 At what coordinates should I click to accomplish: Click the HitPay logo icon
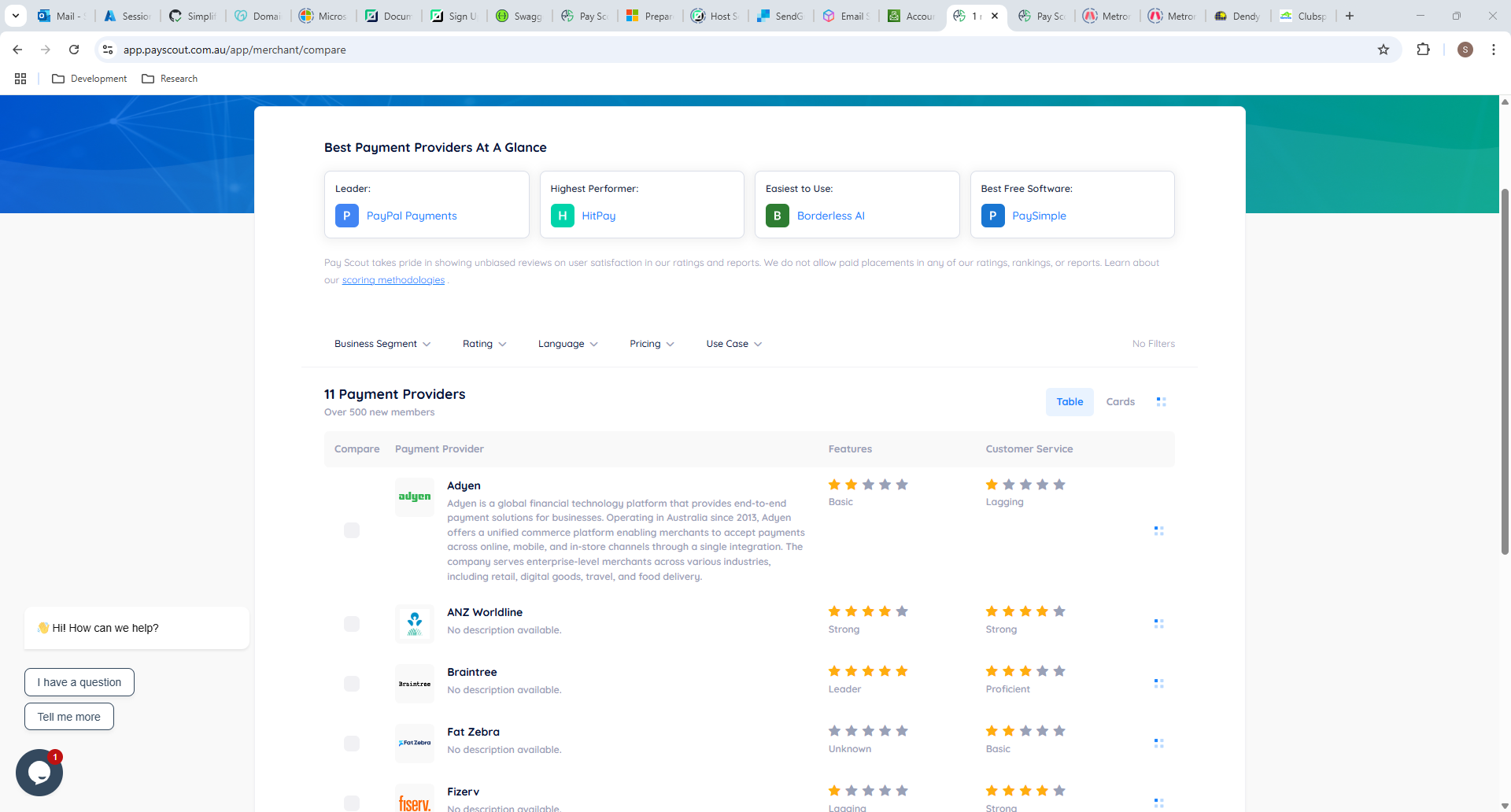tap(563, 216)
